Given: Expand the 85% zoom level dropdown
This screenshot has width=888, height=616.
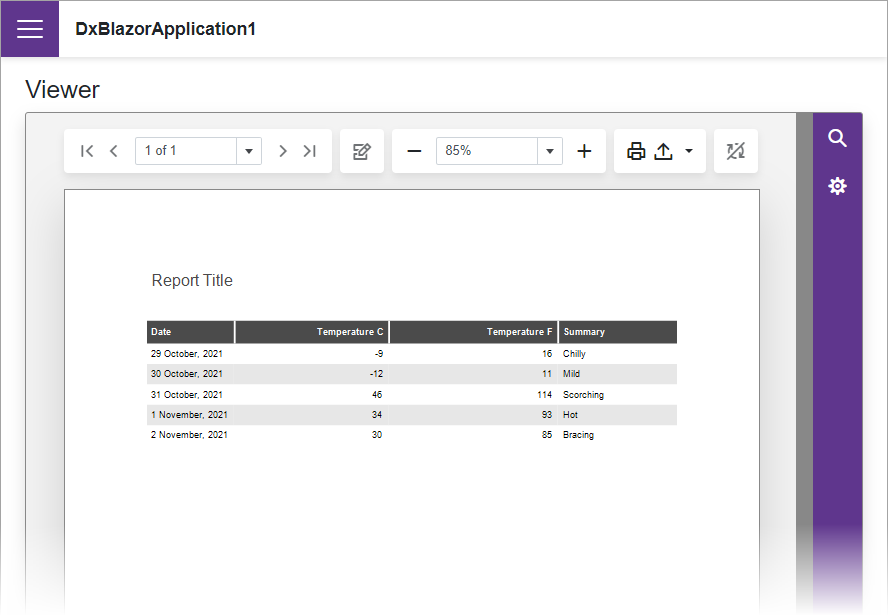Looking at the screenshot, I should tap(550, 151).
